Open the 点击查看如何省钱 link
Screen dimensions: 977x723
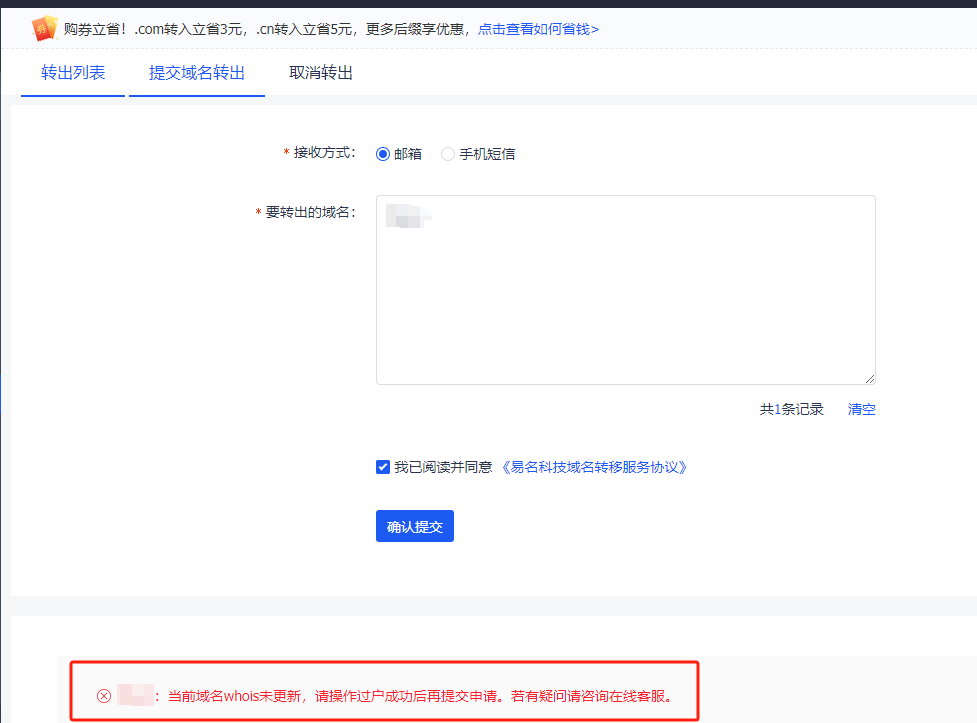click(x=538, y=29)
